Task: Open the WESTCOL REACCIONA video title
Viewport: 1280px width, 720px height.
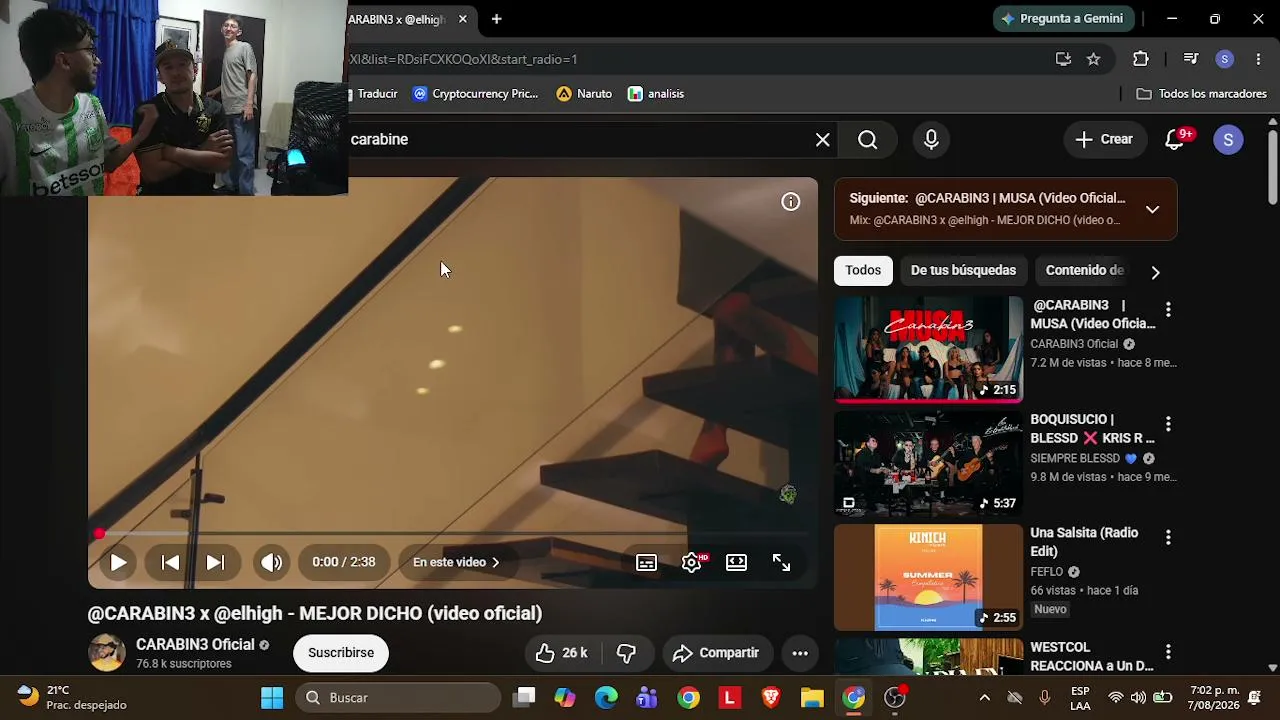Action: click(1092, 656)
